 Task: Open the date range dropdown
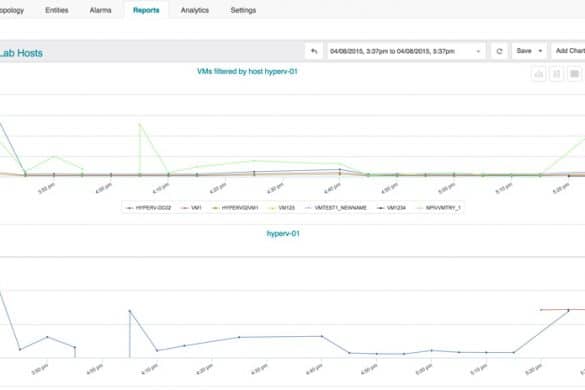(x=406, y=51)
